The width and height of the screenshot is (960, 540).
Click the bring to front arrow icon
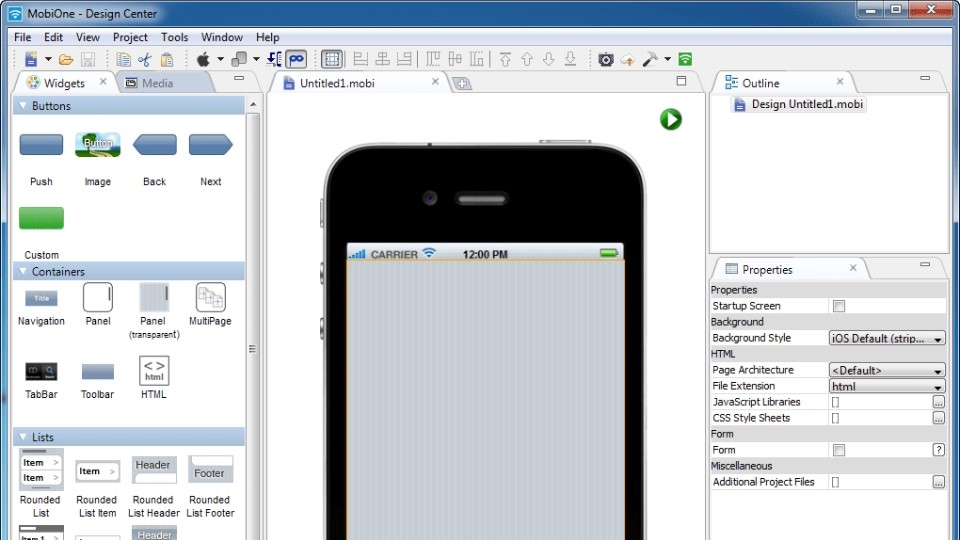pos(505,59)
